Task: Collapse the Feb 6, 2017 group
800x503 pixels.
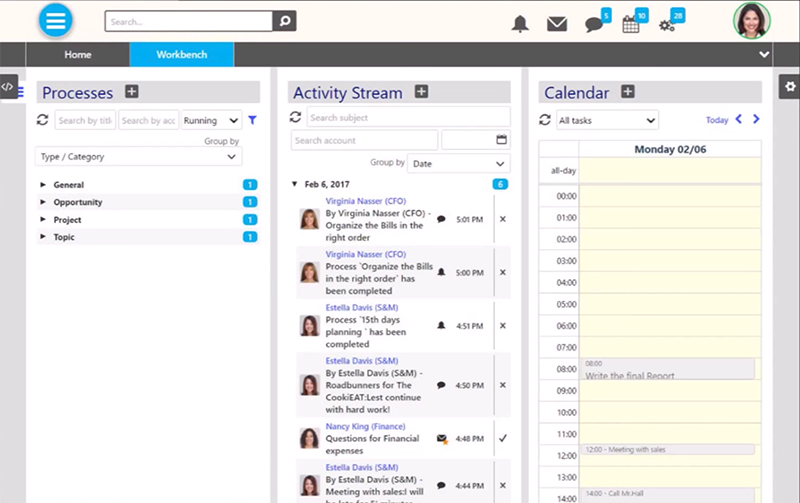Action: tap(294, 184)
